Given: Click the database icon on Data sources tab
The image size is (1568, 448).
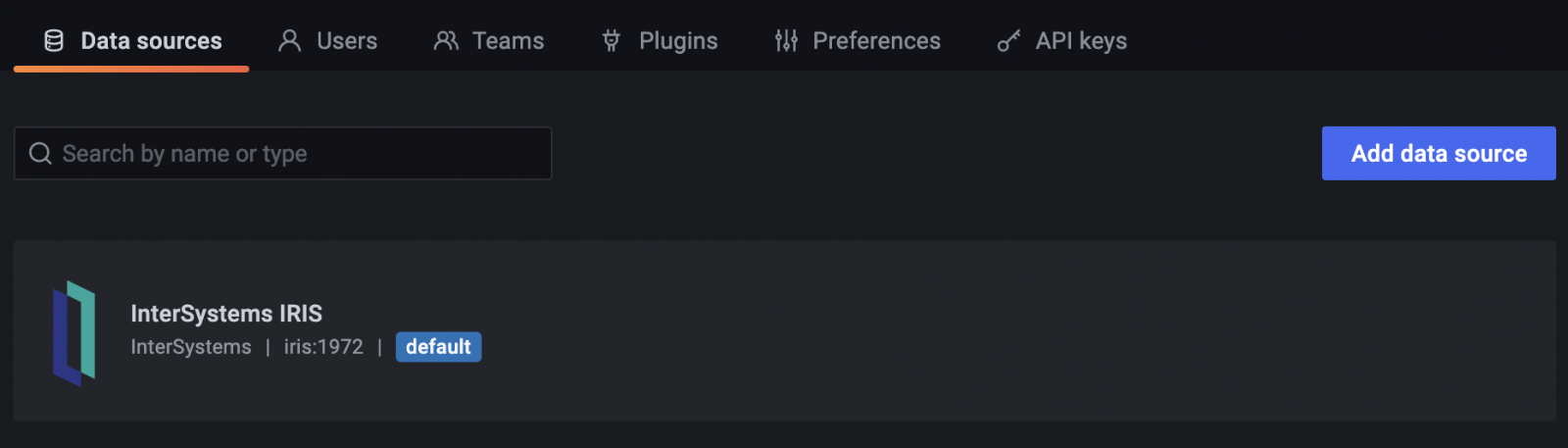Looking at the screenshot, I should tap(54, 40).
